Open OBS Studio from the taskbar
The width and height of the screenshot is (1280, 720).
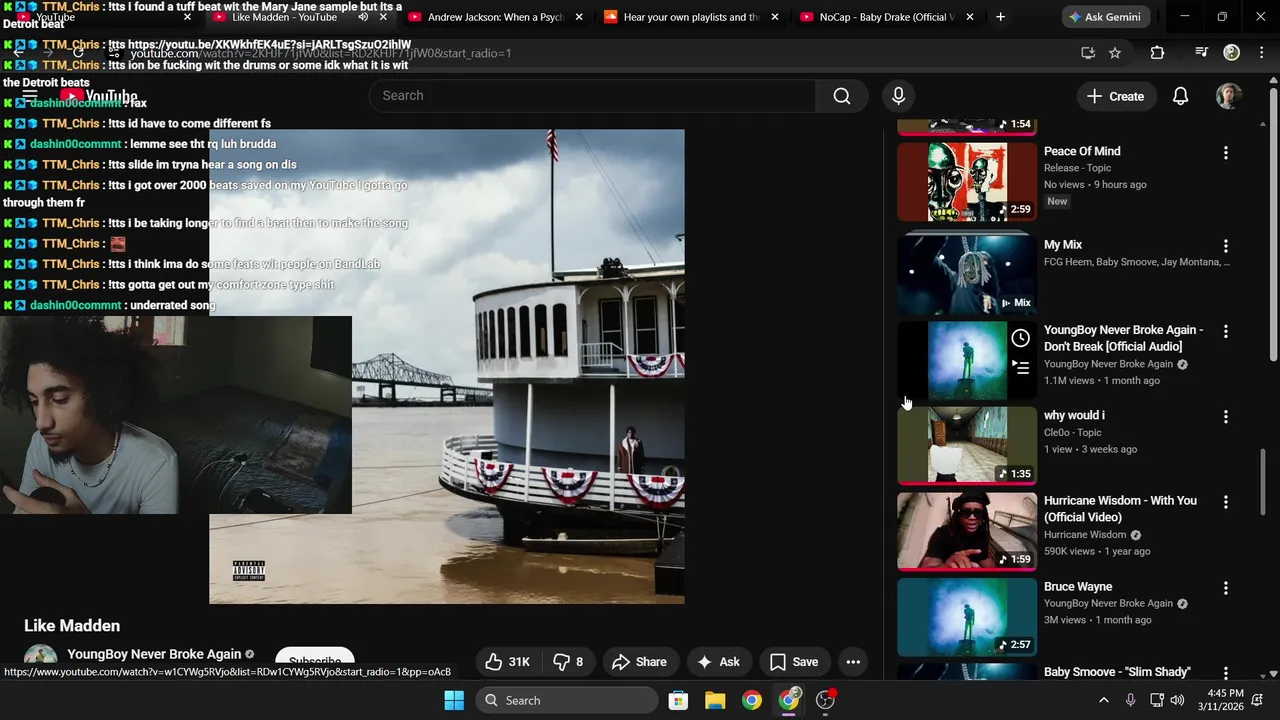pyautogui.click(x=825, y=700)
